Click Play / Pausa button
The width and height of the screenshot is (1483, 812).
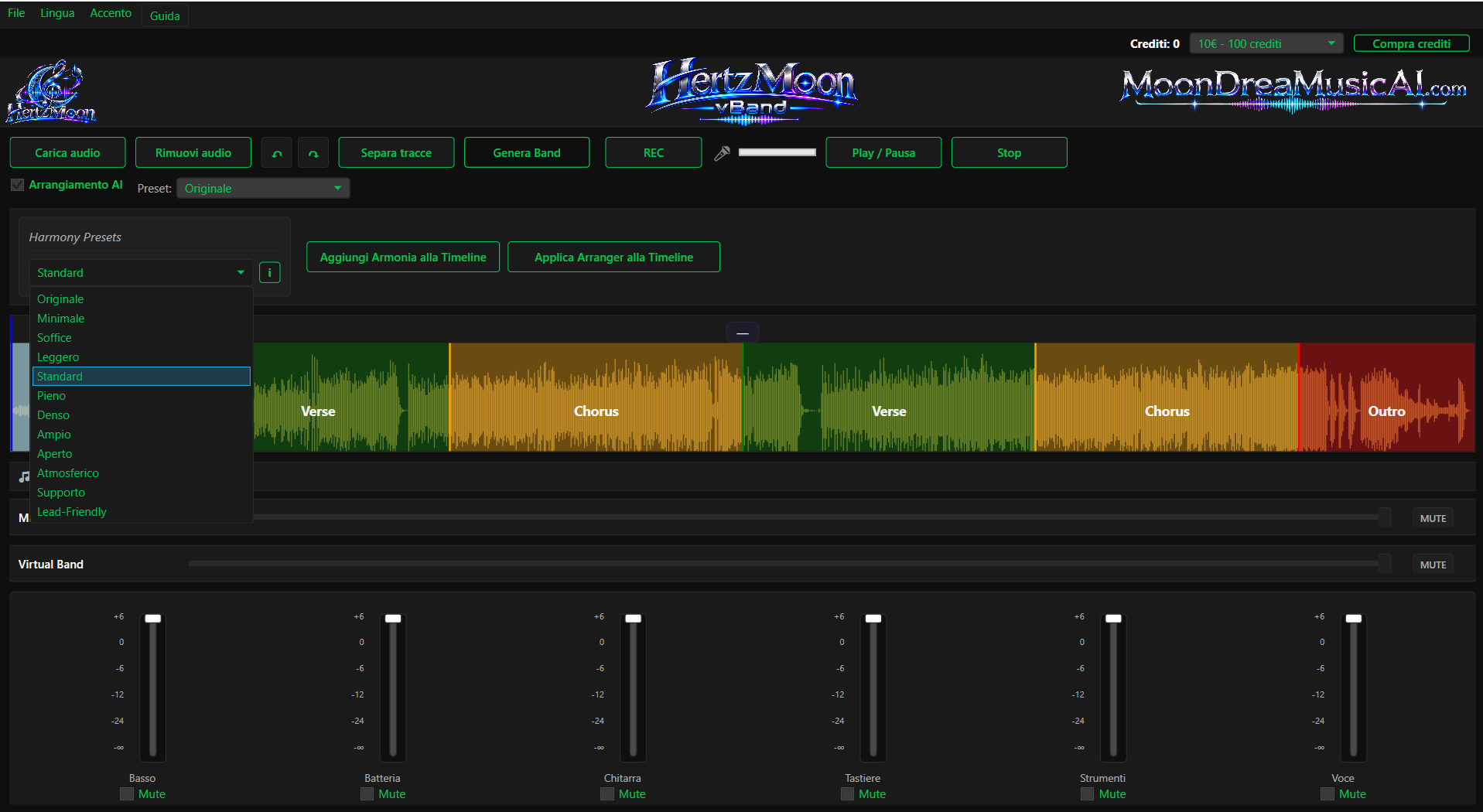pyautogui.click(x=883, y=153)
